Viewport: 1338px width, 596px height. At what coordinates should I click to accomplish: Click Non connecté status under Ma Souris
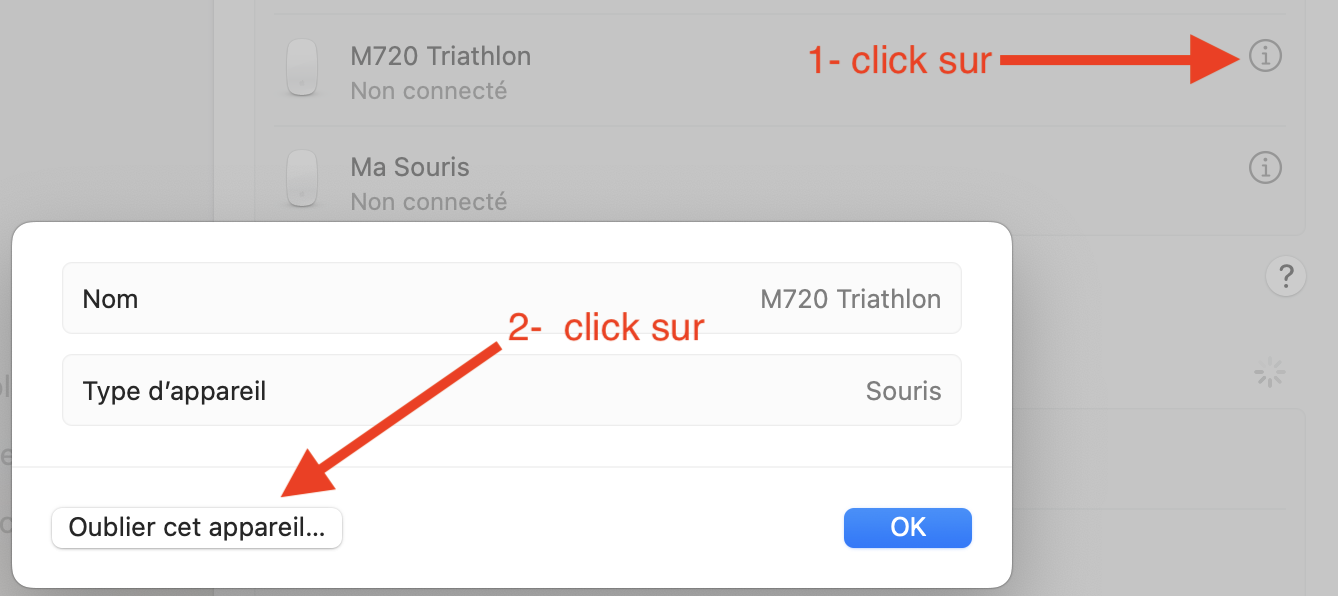(x=428, y=202)
